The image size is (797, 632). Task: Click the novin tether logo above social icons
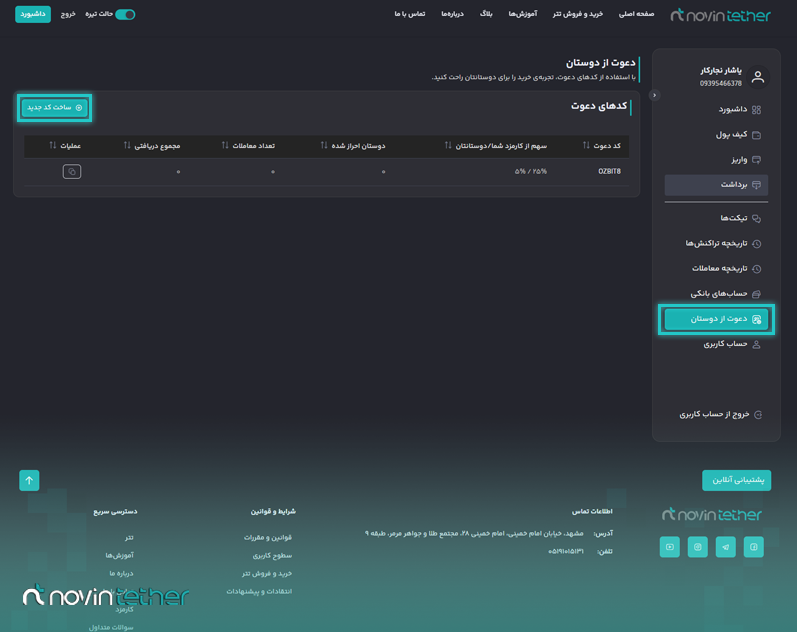click(x=712, y=515)
